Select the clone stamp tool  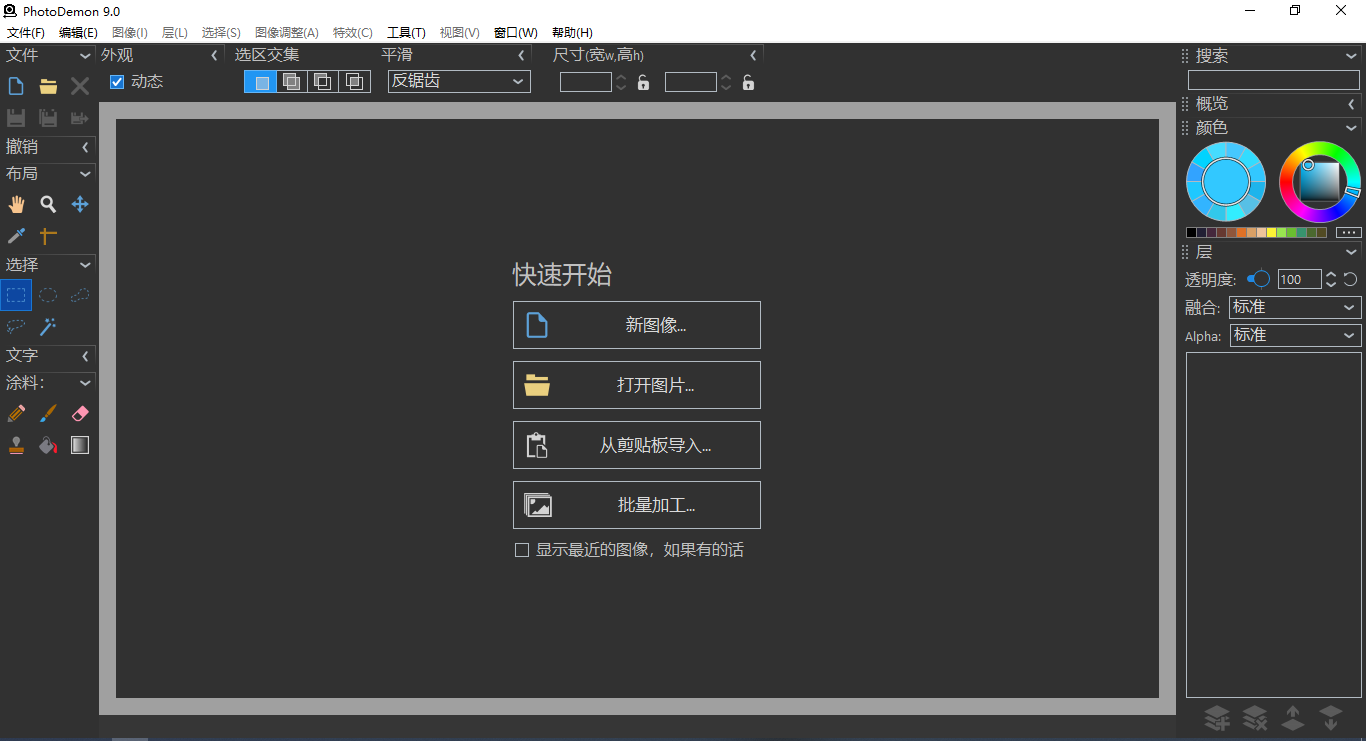15,444
